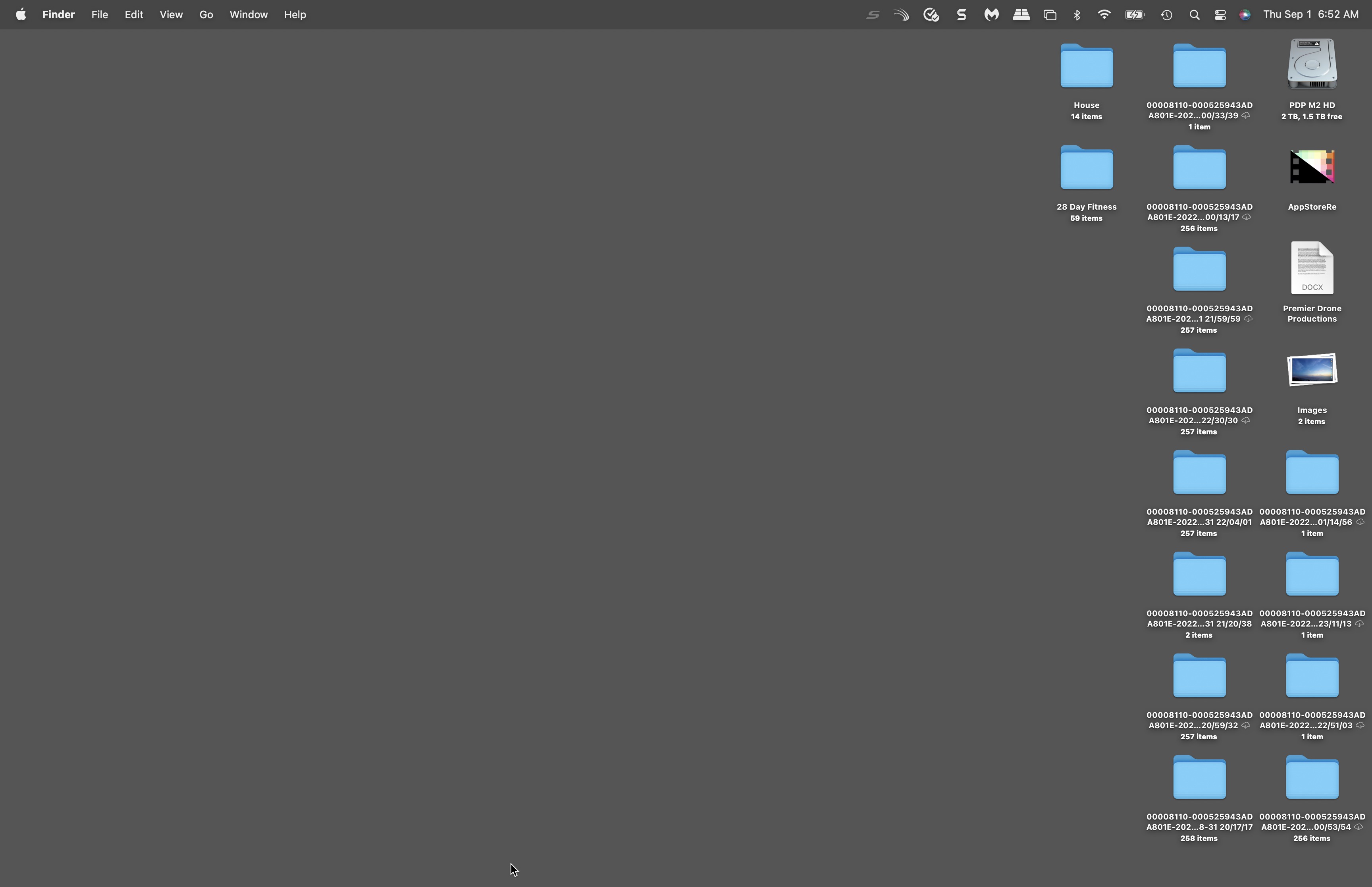Screen dimensions: 1372x887
Task: Select the folder containing 258 items
Action: 1199,778
